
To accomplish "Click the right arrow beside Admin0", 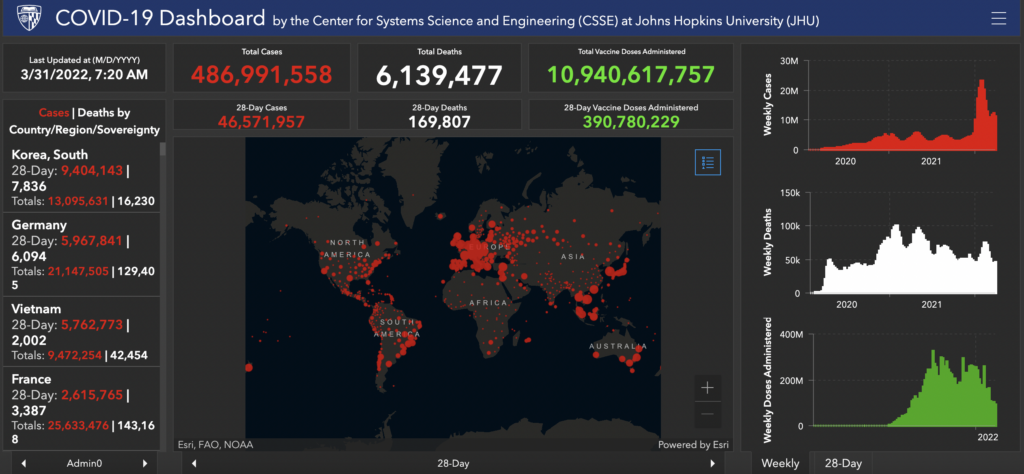I will pos(145,464).
